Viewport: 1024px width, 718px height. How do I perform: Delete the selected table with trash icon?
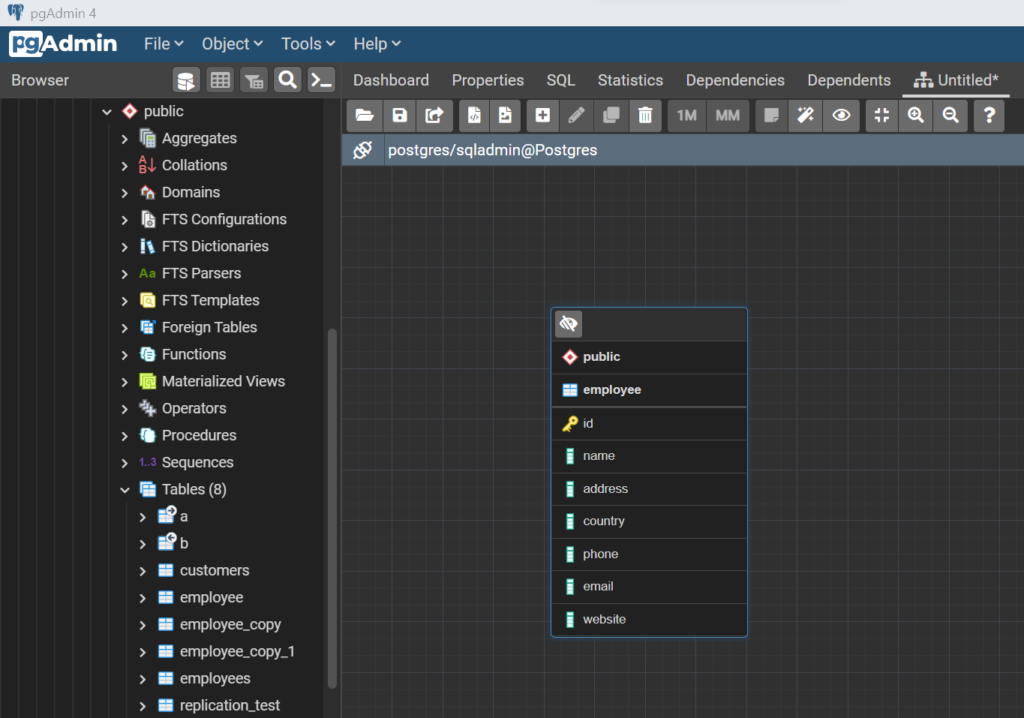point(645,115)
